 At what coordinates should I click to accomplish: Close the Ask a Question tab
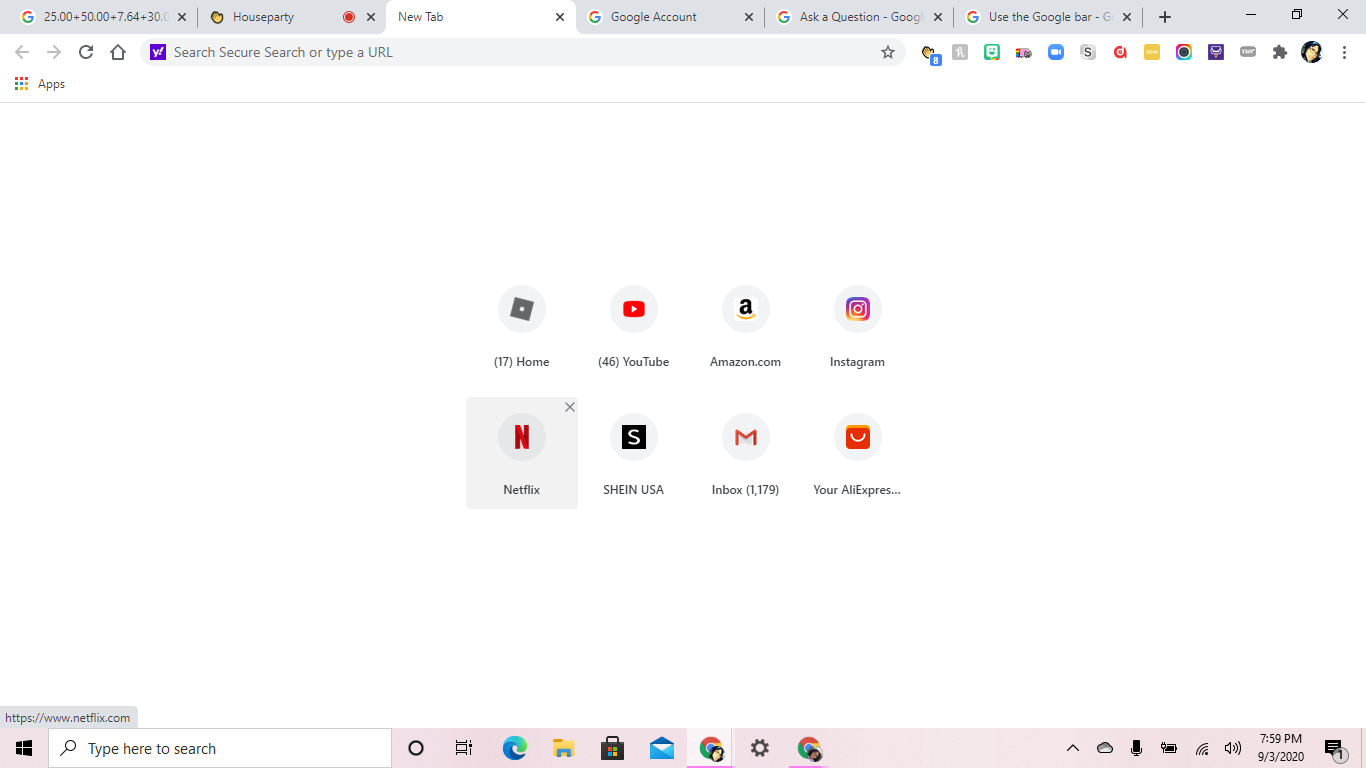tap(938, 17)
